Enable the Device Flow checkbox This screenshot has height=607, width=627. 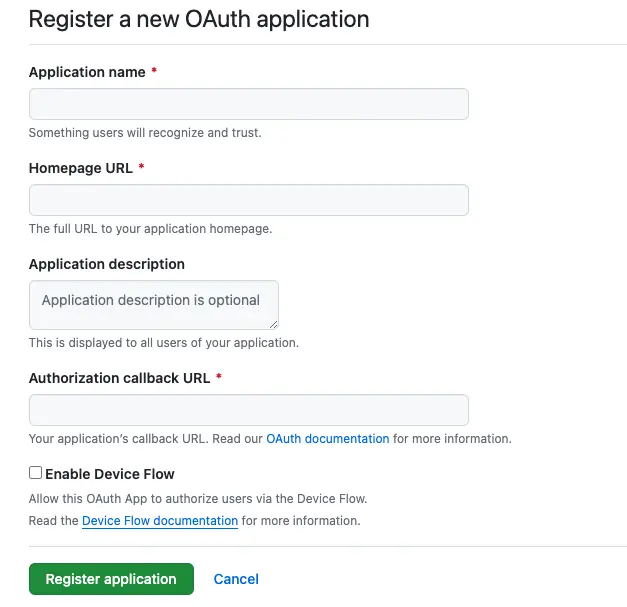[x=36, y=473]
